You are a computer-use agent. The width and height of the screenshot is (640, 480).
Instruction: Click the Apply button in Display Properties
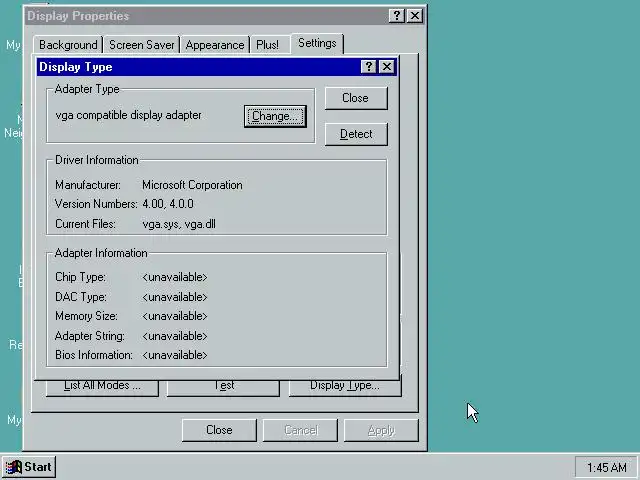[381, 430]
